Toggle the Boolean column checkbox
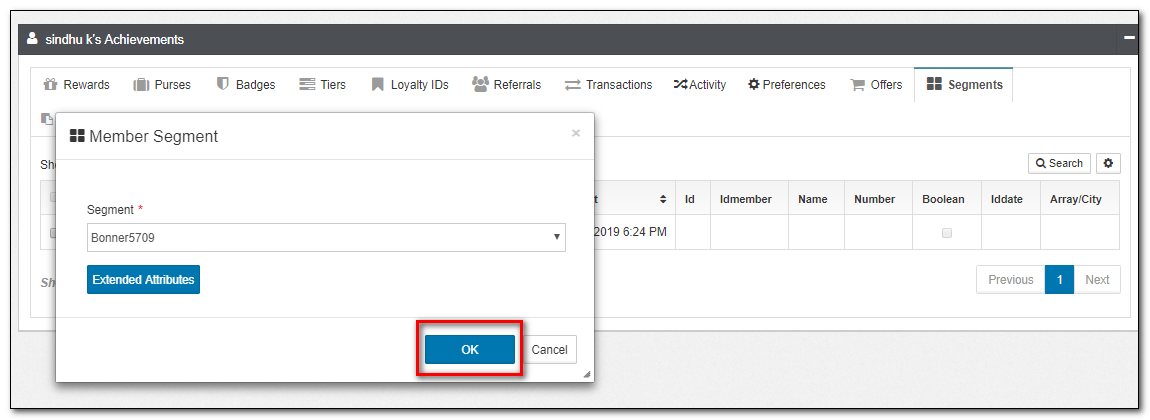 [946, 233]
